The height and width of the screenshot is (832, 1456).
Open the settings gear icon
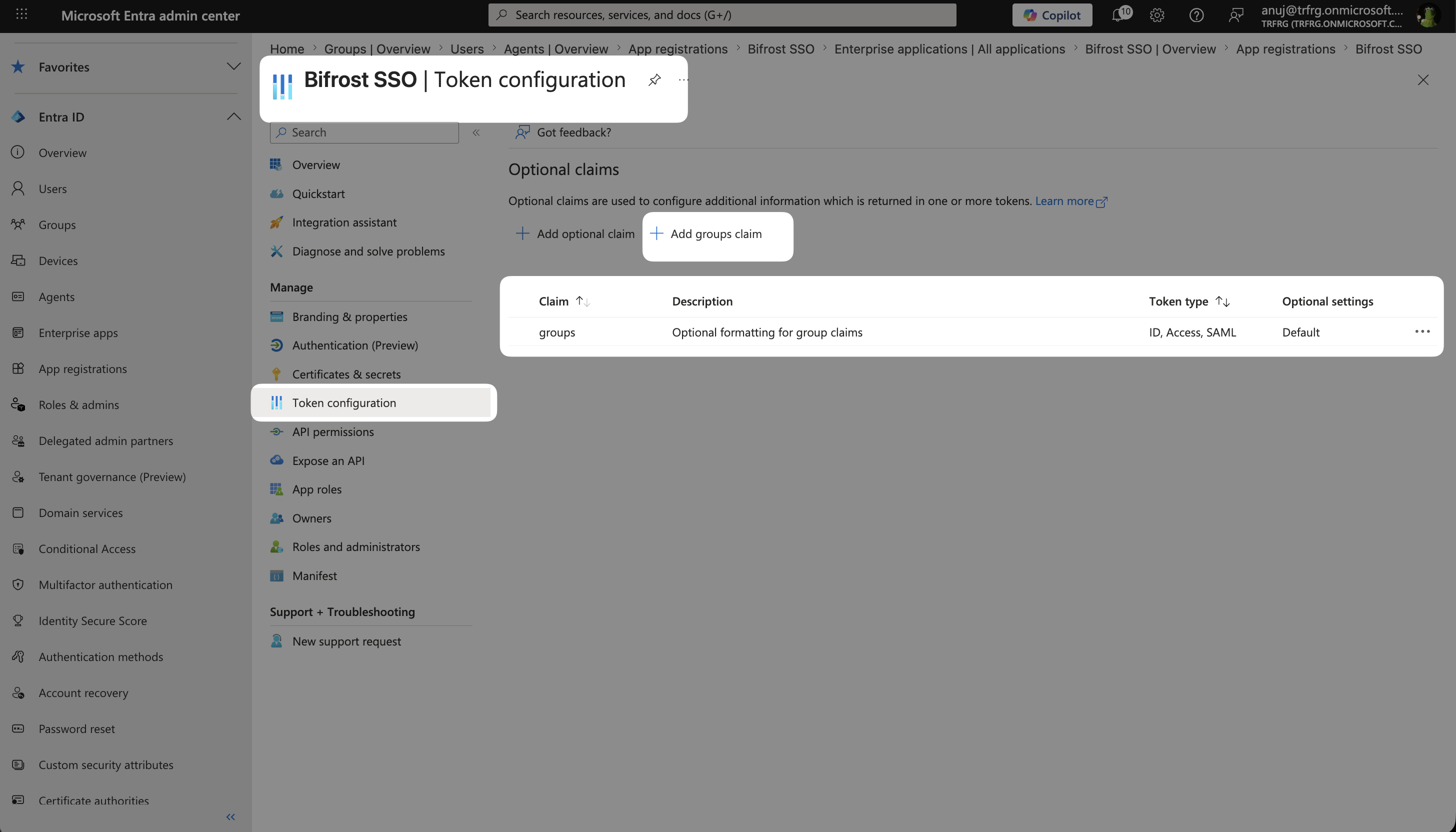pyautogui.click(x=1157, y=15)
